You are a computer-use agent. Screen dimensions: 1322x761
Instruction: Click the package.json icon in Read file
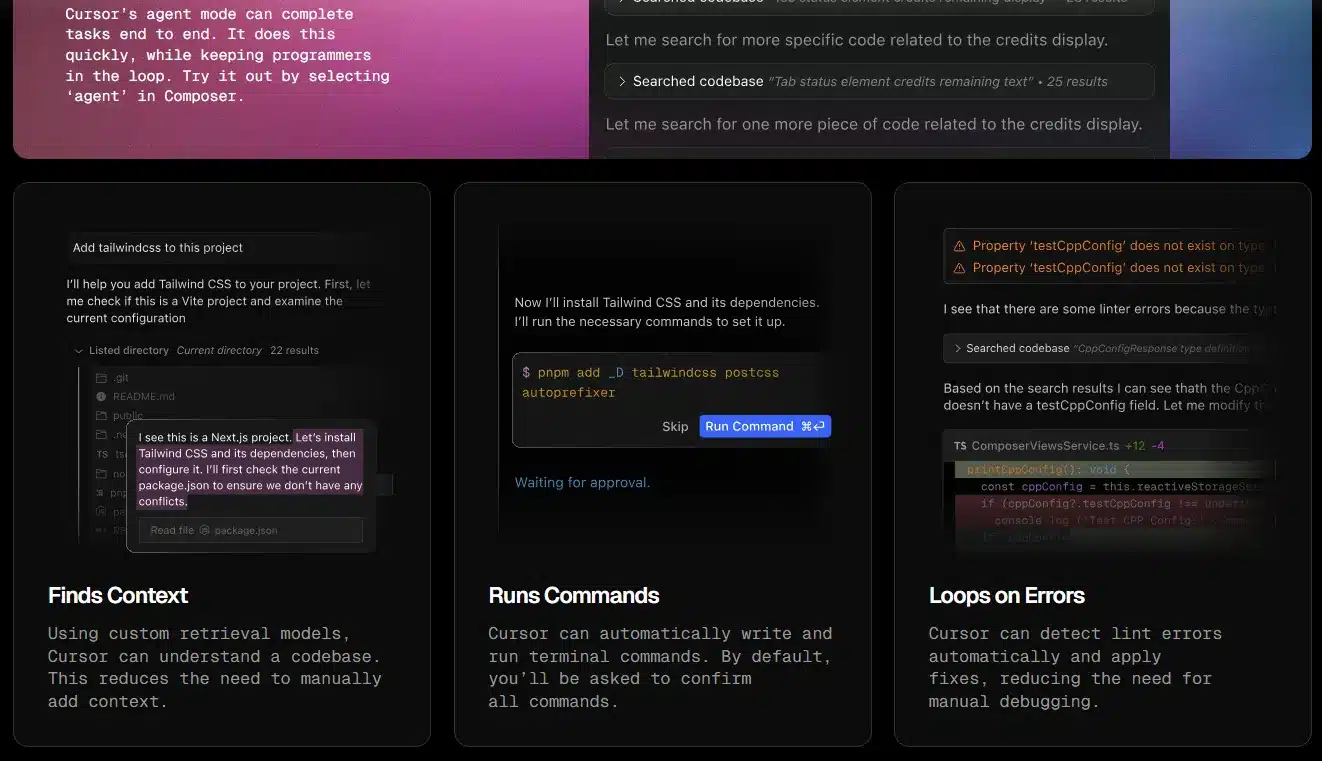(x=205, y=530)
